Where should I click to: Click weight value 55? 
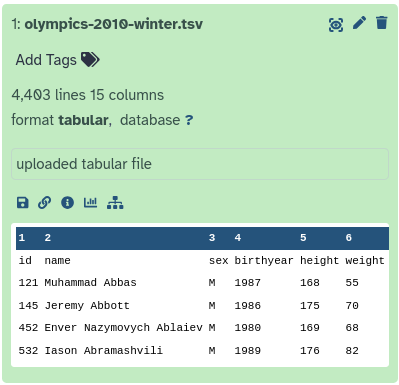352,283
